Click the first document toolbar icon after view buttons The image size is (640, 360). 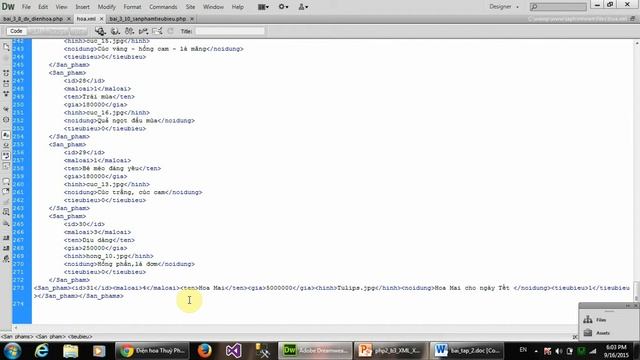100,31
